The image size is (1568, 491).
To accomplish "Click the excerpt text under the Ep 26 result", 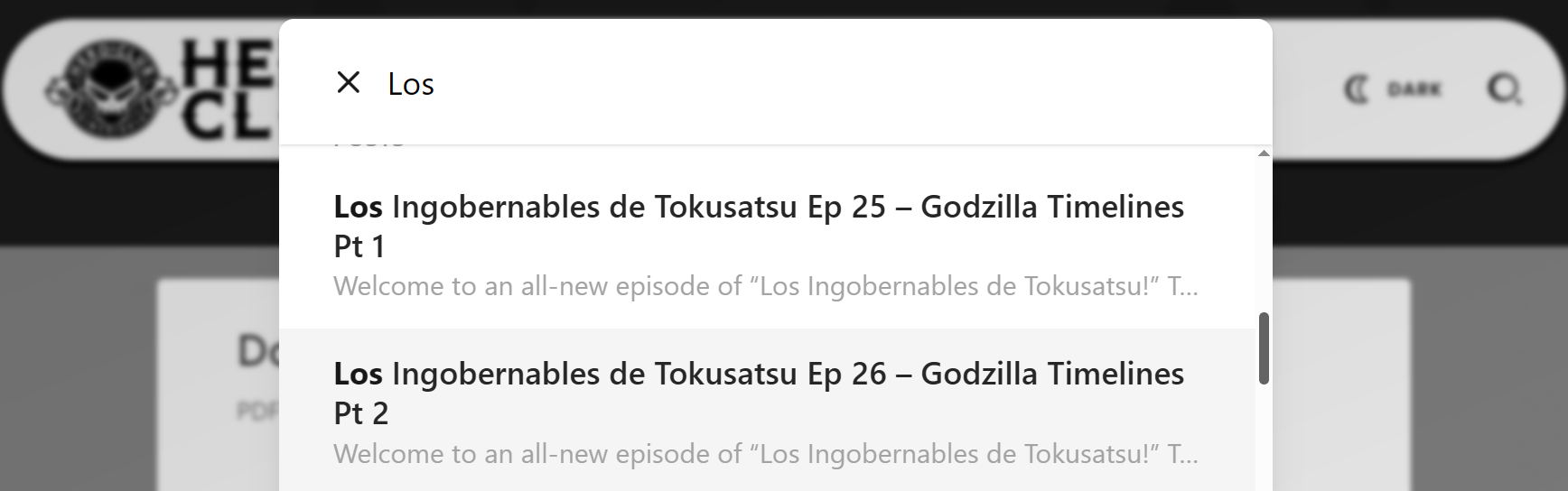I will coord(766,454).
